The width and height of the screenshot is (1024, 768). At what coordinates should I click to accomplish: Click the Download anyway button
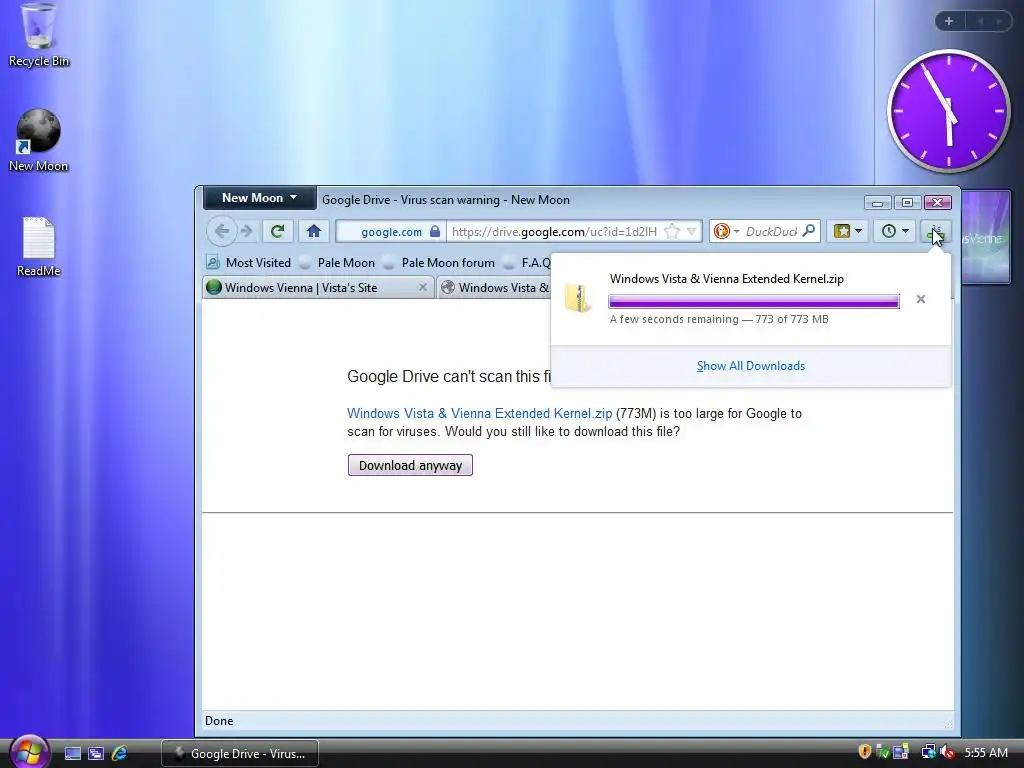tap(410, 465)
